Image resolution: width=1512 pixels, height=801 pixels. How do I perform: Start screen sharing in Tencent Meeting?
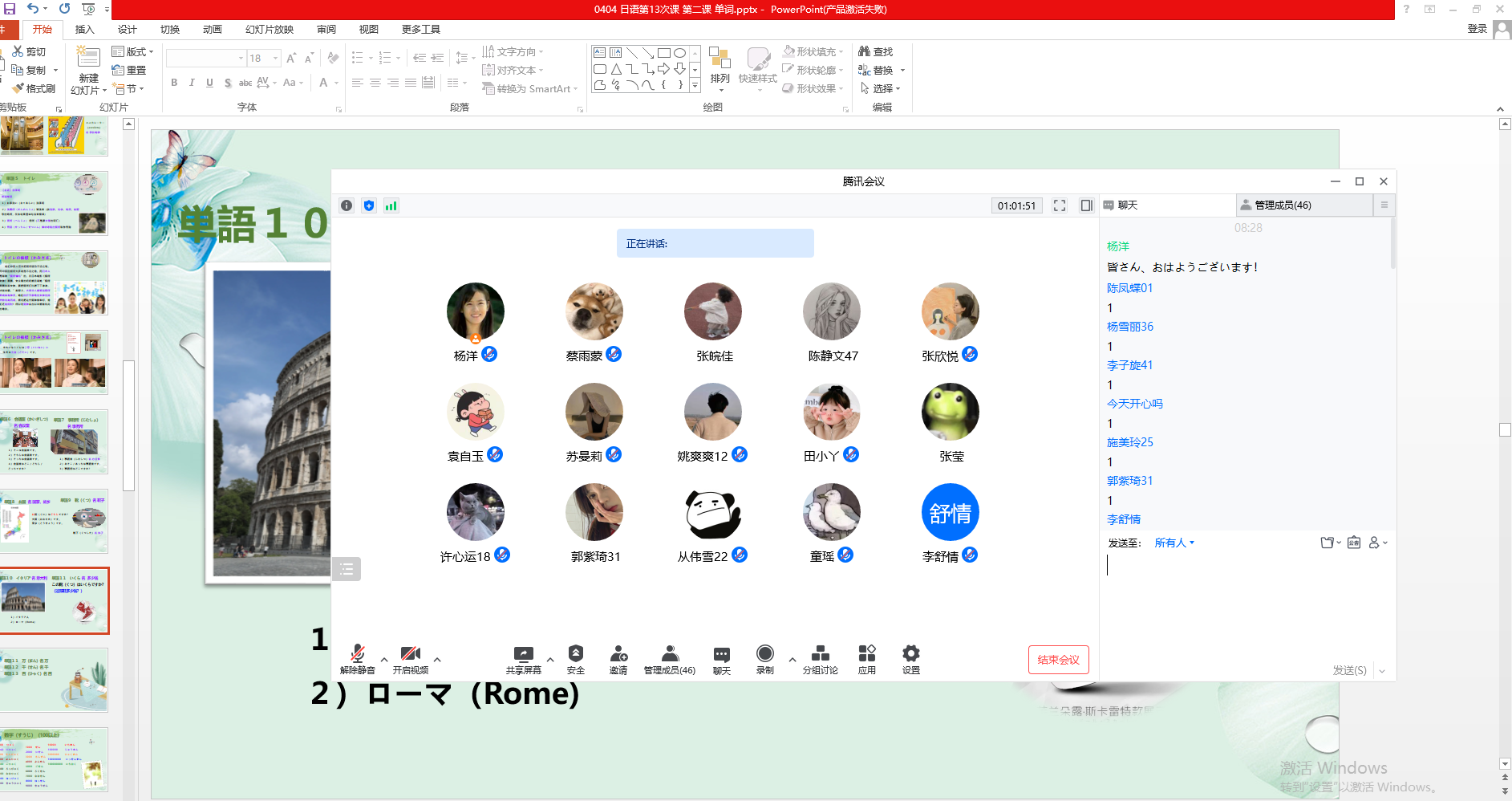click(523, 659)
